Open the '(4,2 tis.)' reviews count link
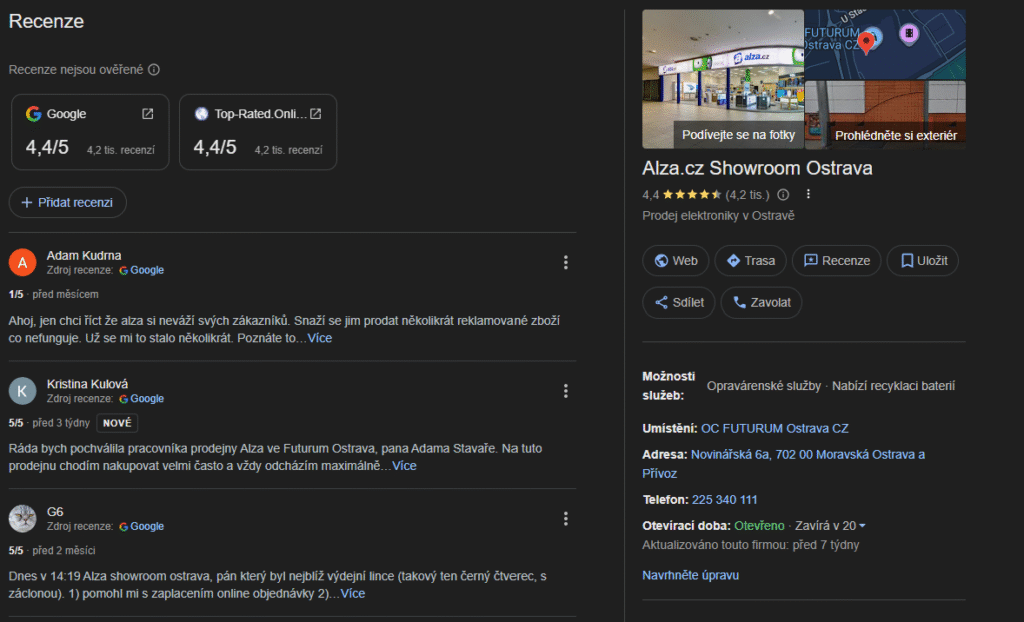 point(748,195)
